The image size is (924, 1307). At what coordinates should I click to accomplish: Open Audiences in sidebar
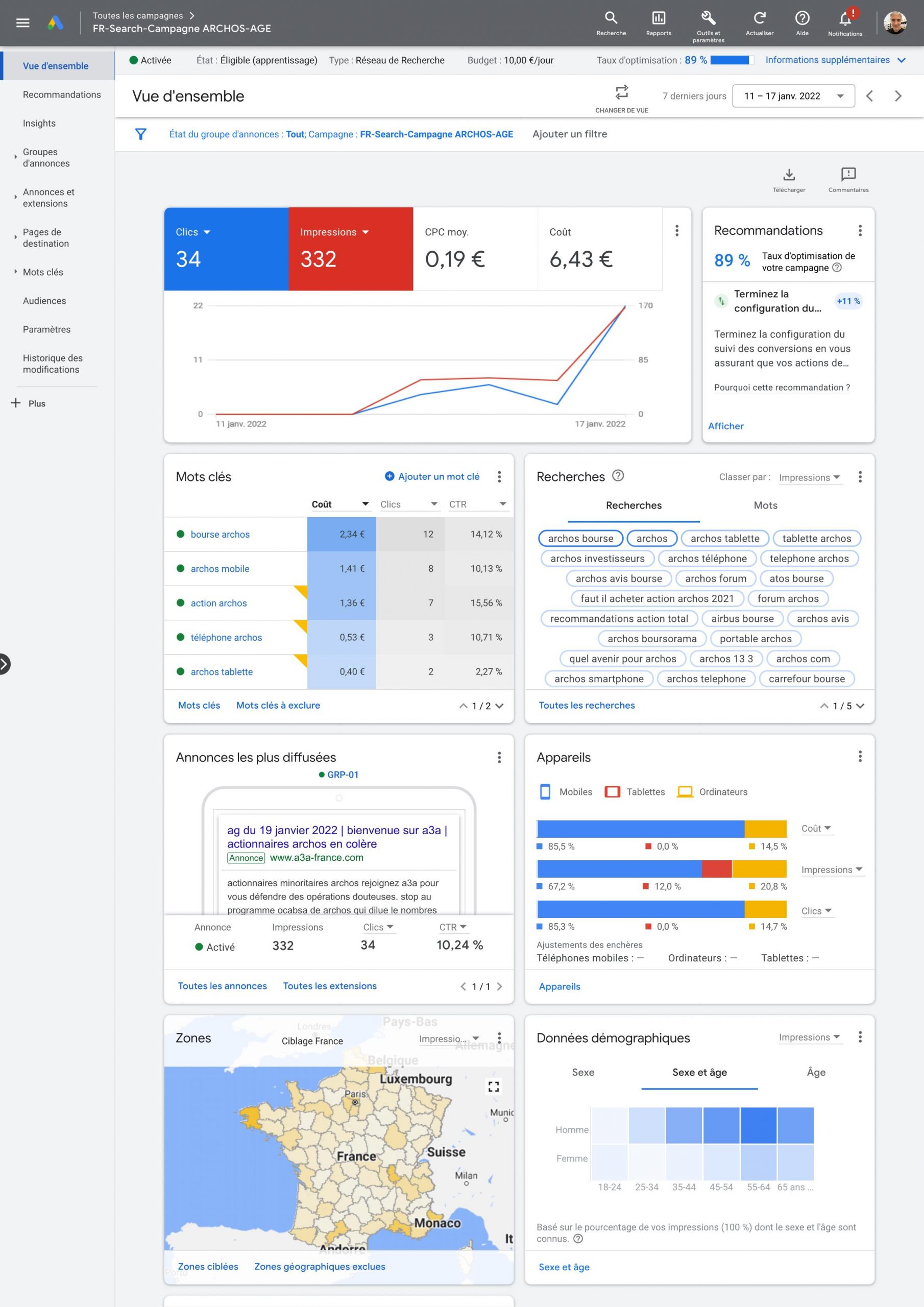[44, 301]
